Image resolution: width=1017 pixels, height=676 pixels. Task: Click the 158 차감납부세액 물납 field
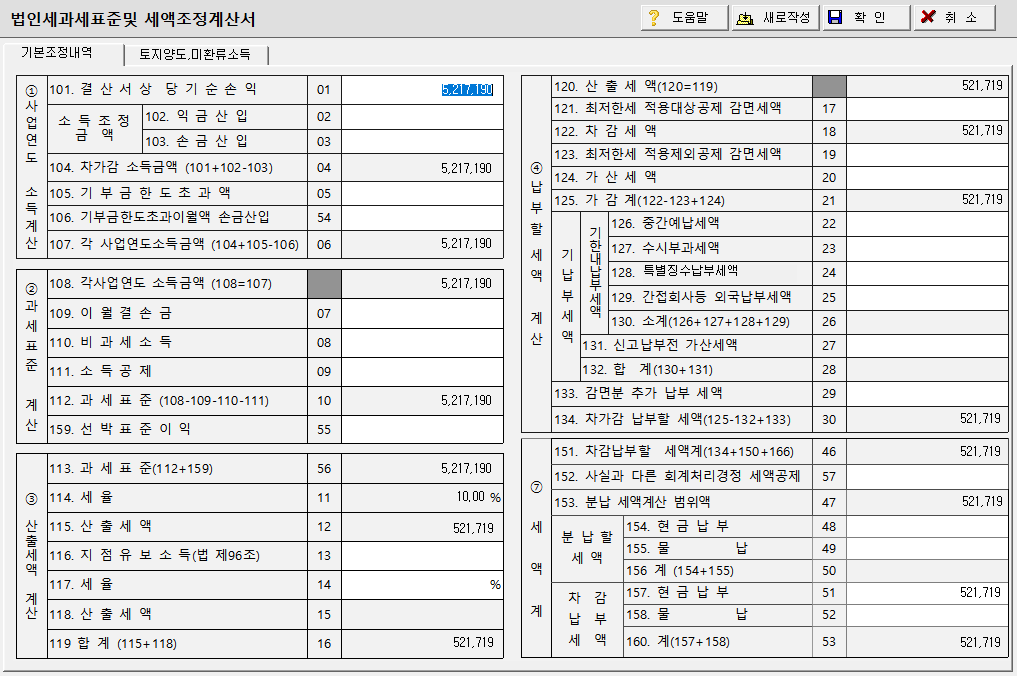[x=927, y=614]
